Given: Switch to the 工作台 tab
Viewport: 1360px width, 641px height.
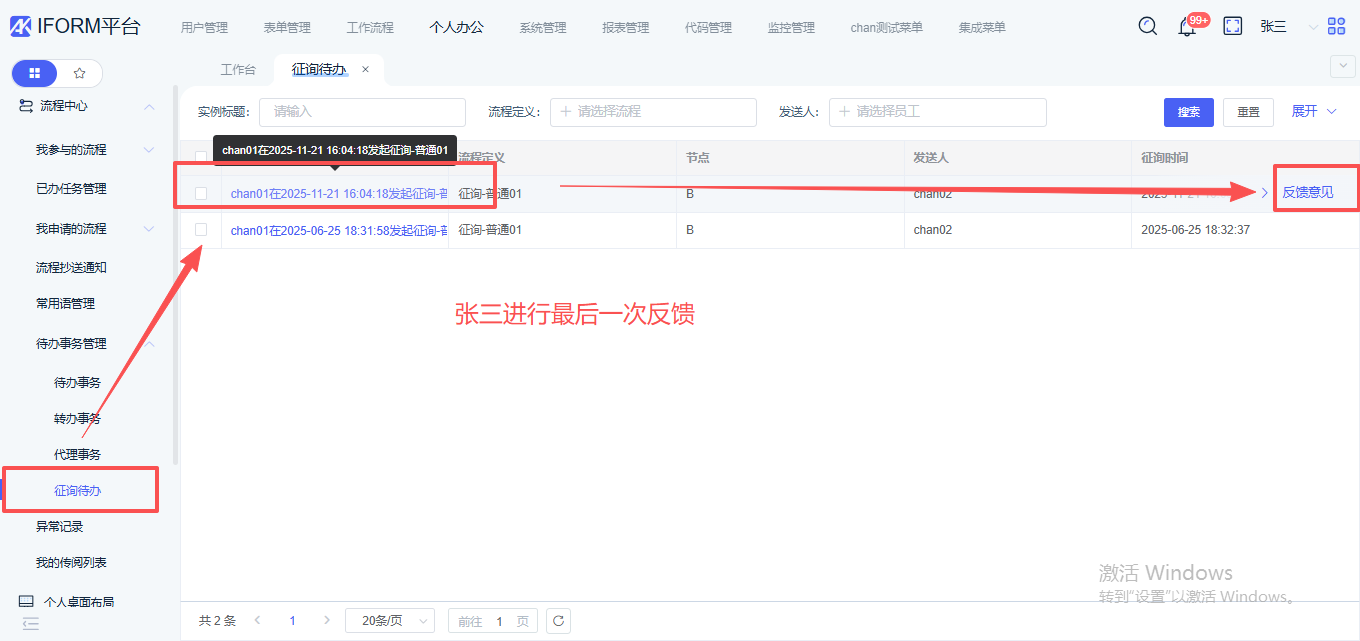Looking at the screenshot, I should click(238, 70).
